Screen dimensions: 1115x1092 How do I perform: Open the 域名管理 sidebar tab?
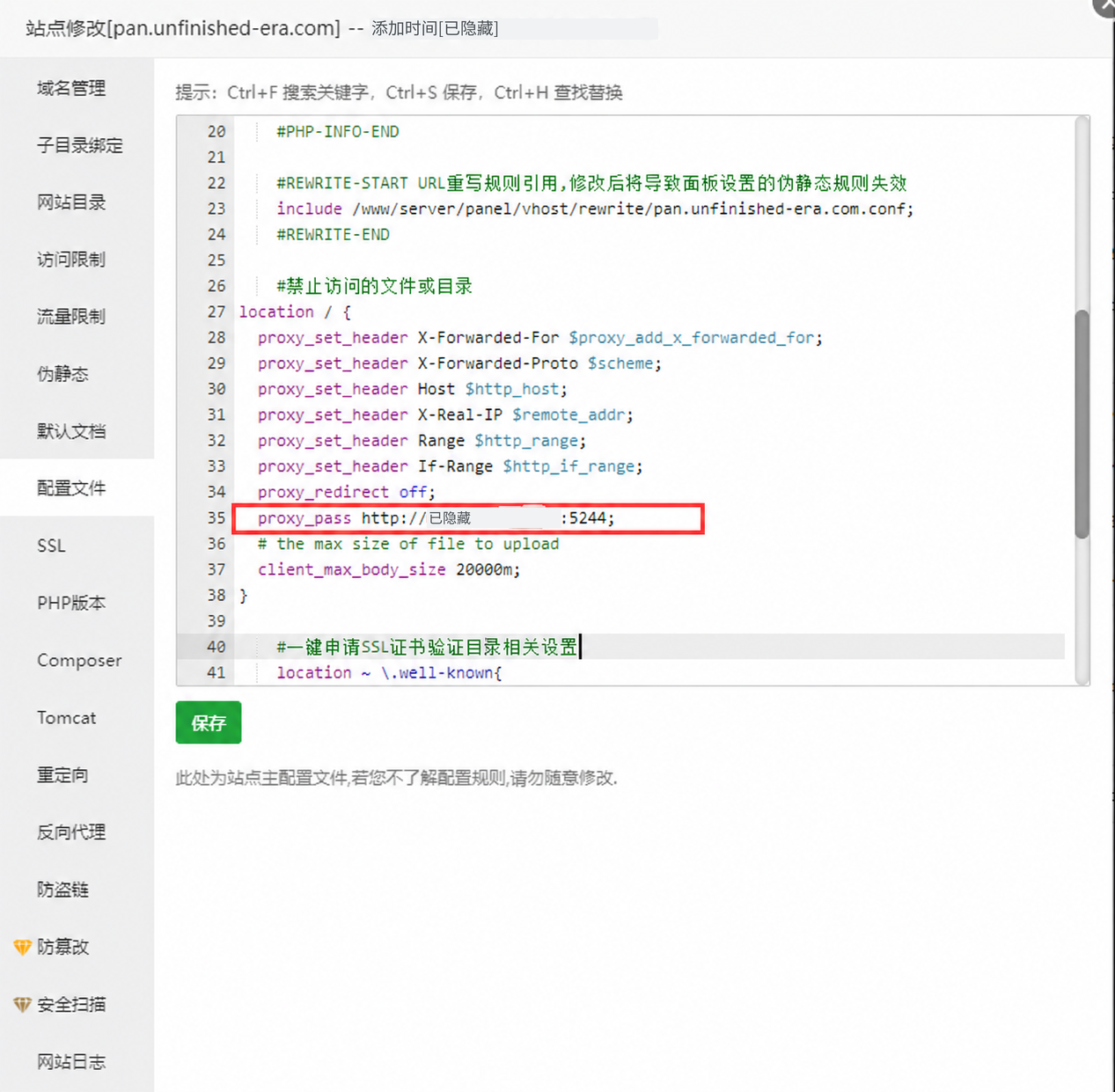point(77,88)
